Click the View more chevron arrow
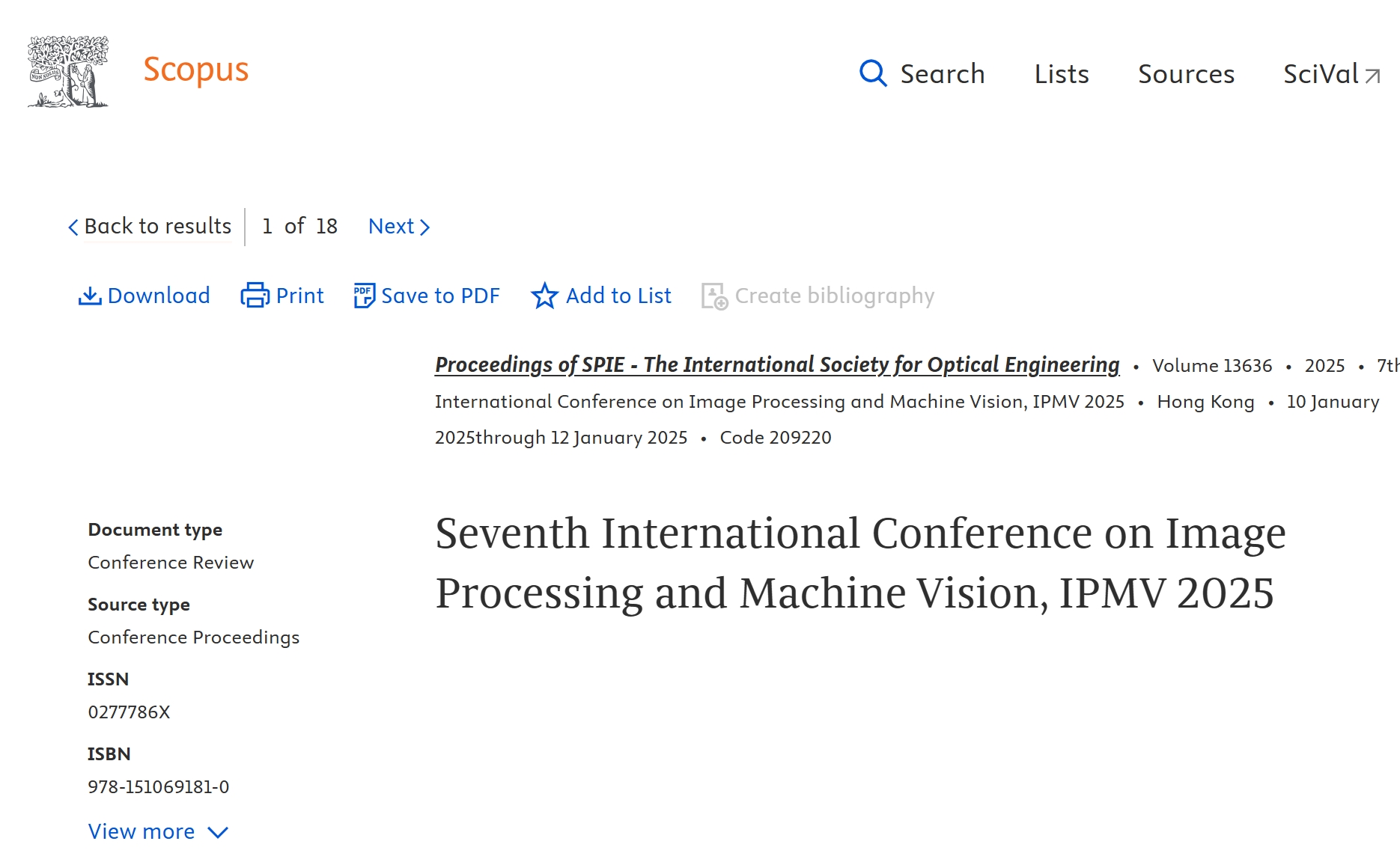The width and height of the screenshot is (1400, 856). tap(218, 833)
